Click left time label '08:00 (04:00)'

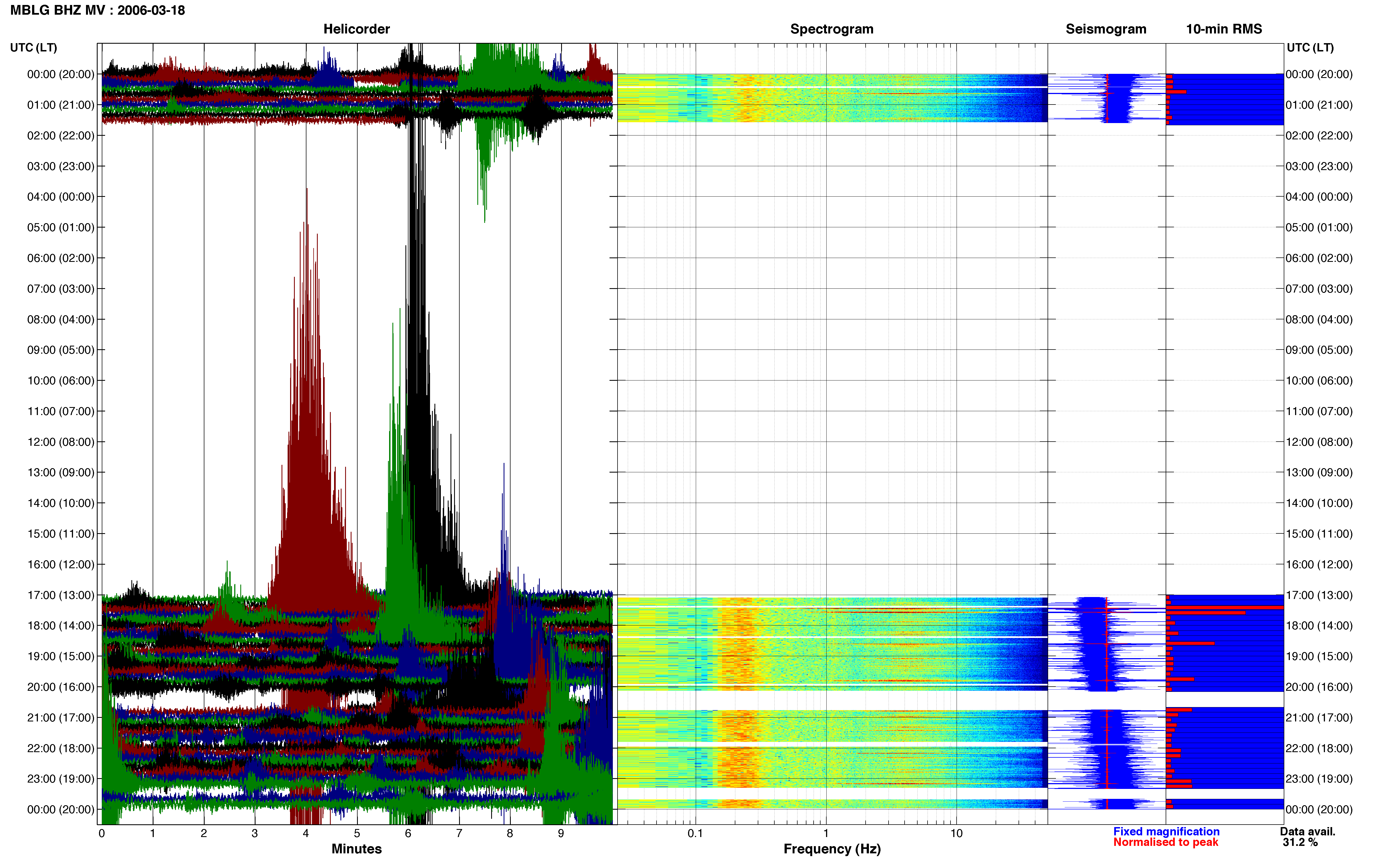point(61,319)
